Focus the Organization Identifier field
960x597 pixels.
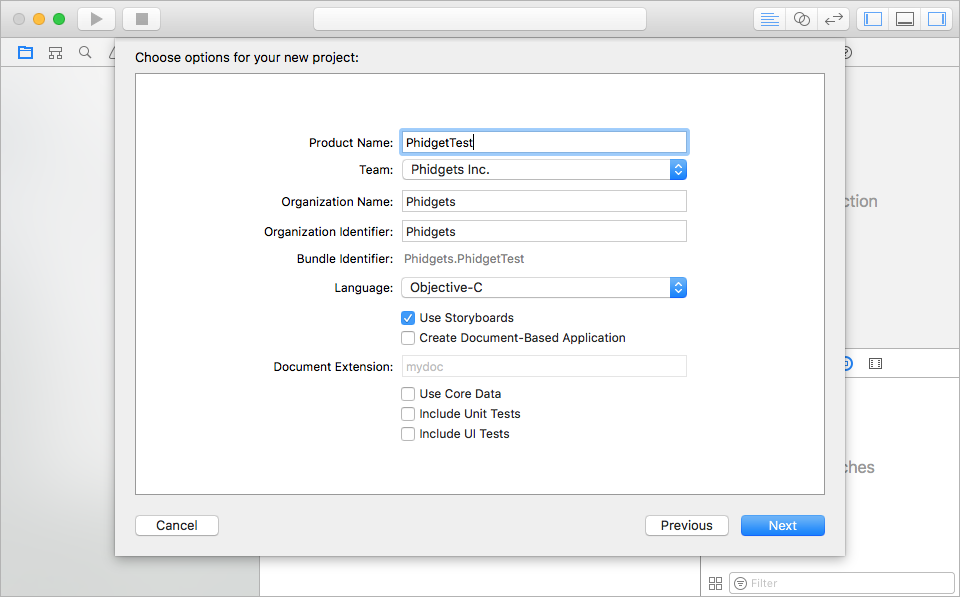[544, 231]
